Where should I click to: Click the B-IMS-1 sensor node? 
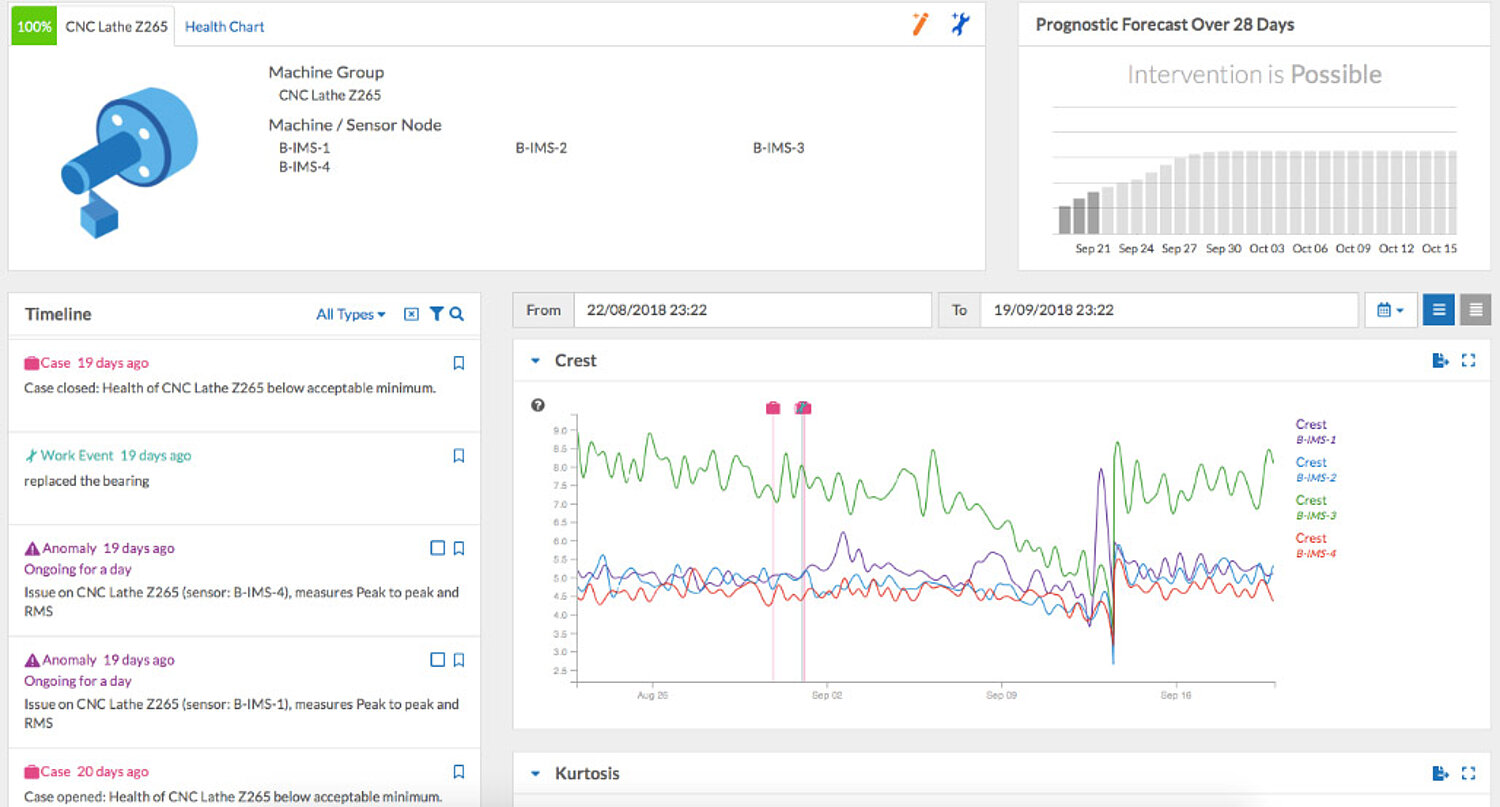(x=304, y=148)
